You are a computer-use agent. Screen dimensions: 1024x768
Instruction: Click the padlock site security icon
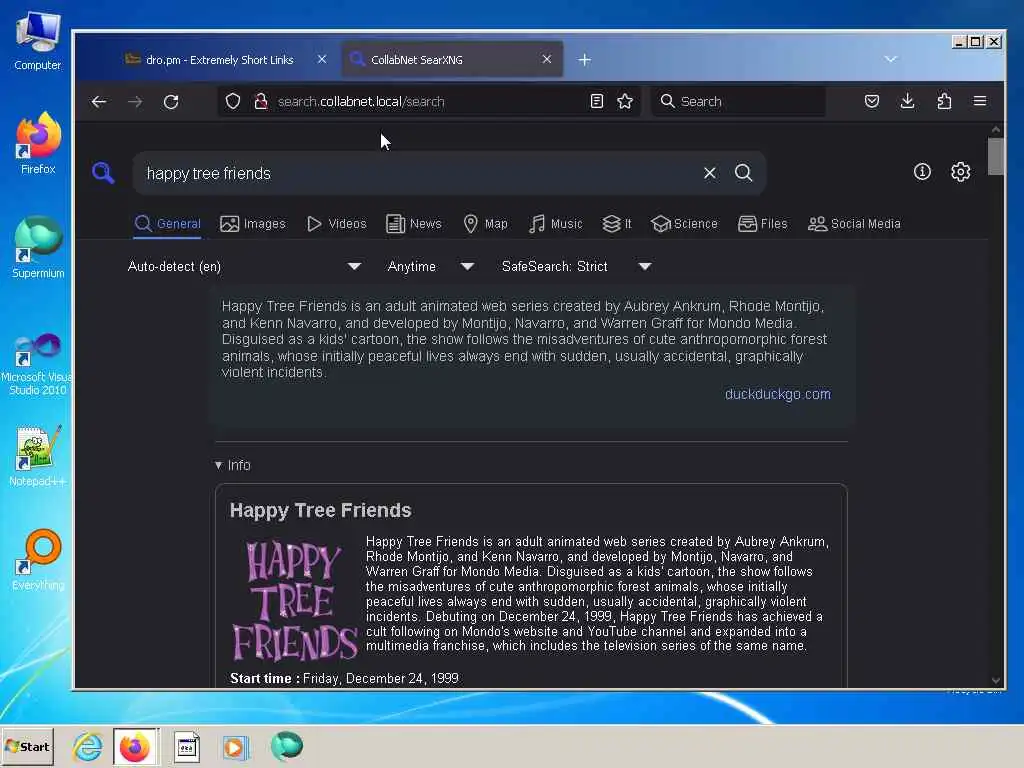[261, 101]
